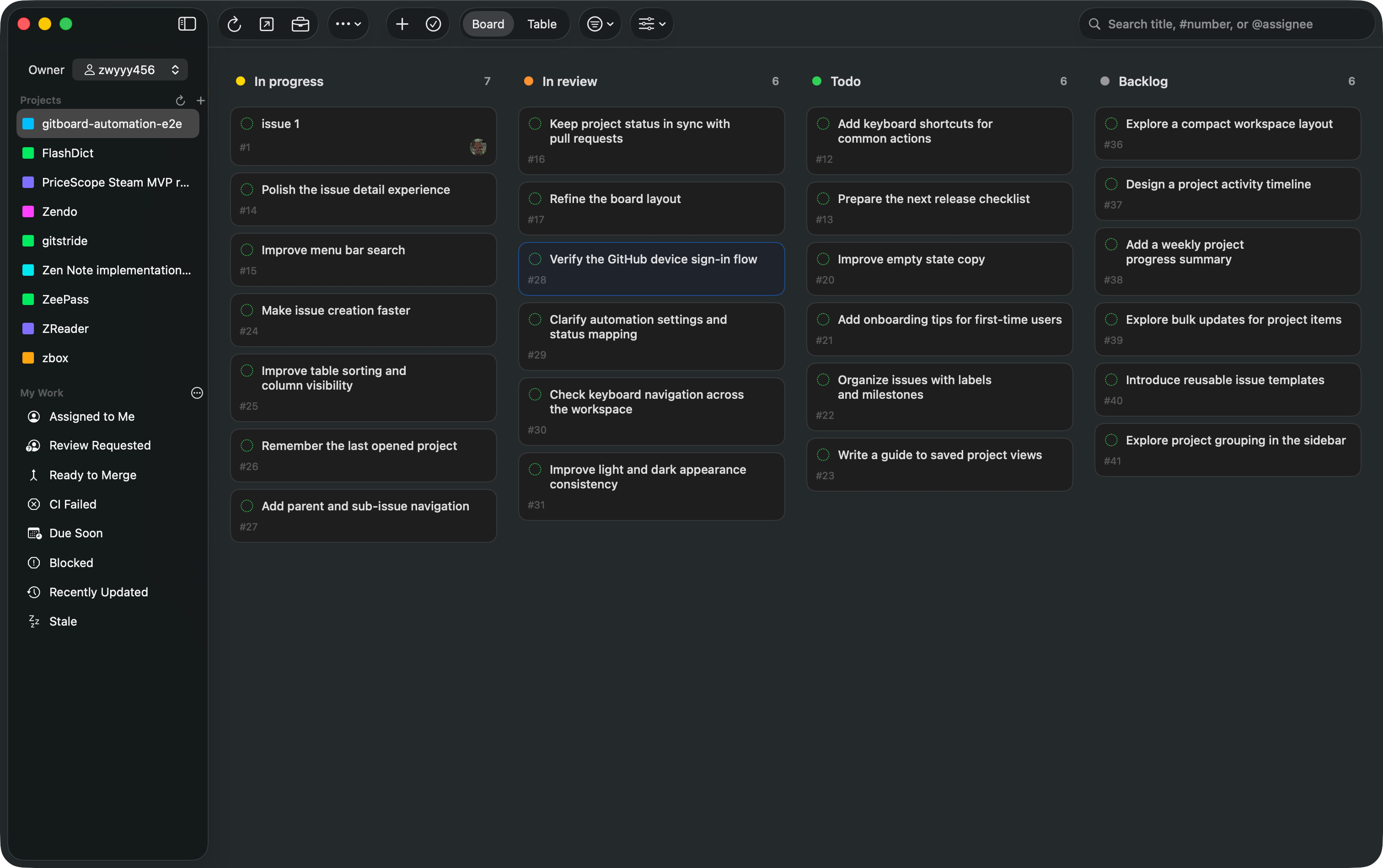Viewport: 1383px width, 868px height.
Task: Open Explore bulk updates for project items card
Action: coord(1228,329)
